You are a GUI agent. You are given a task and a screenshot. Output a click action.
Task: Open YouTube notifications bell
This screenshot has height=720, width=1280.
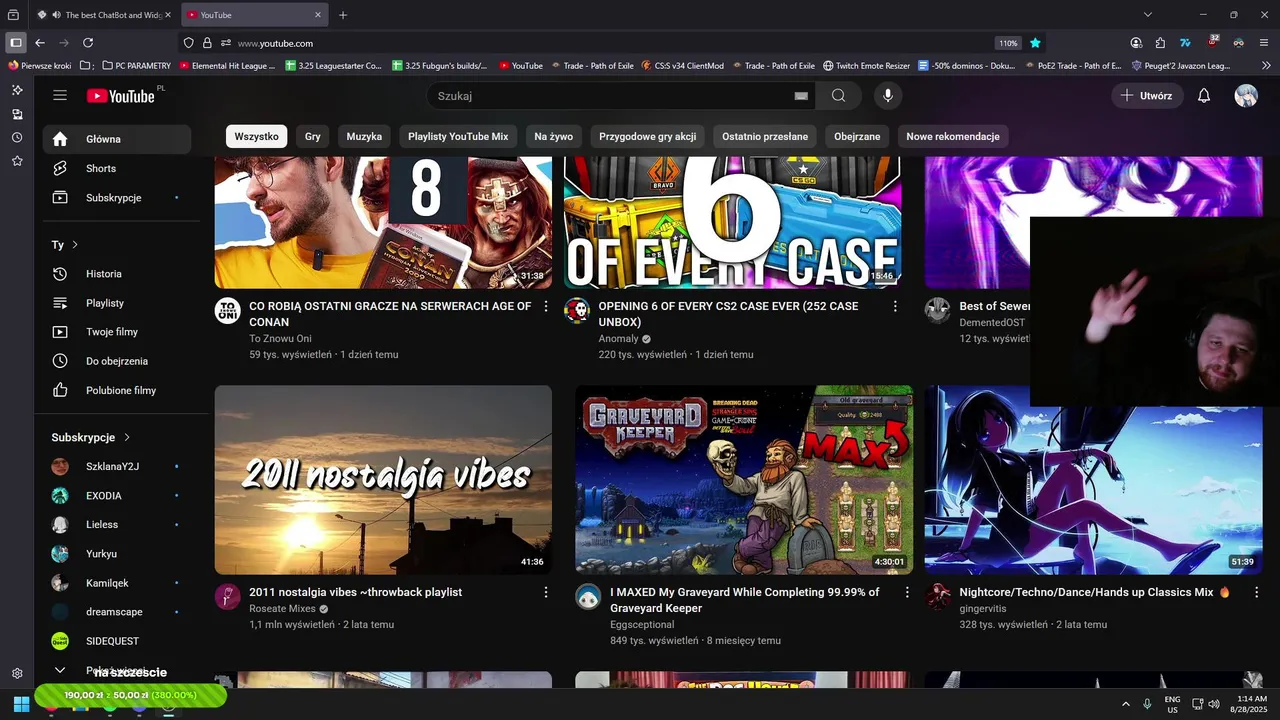[x=1204, y=96]
